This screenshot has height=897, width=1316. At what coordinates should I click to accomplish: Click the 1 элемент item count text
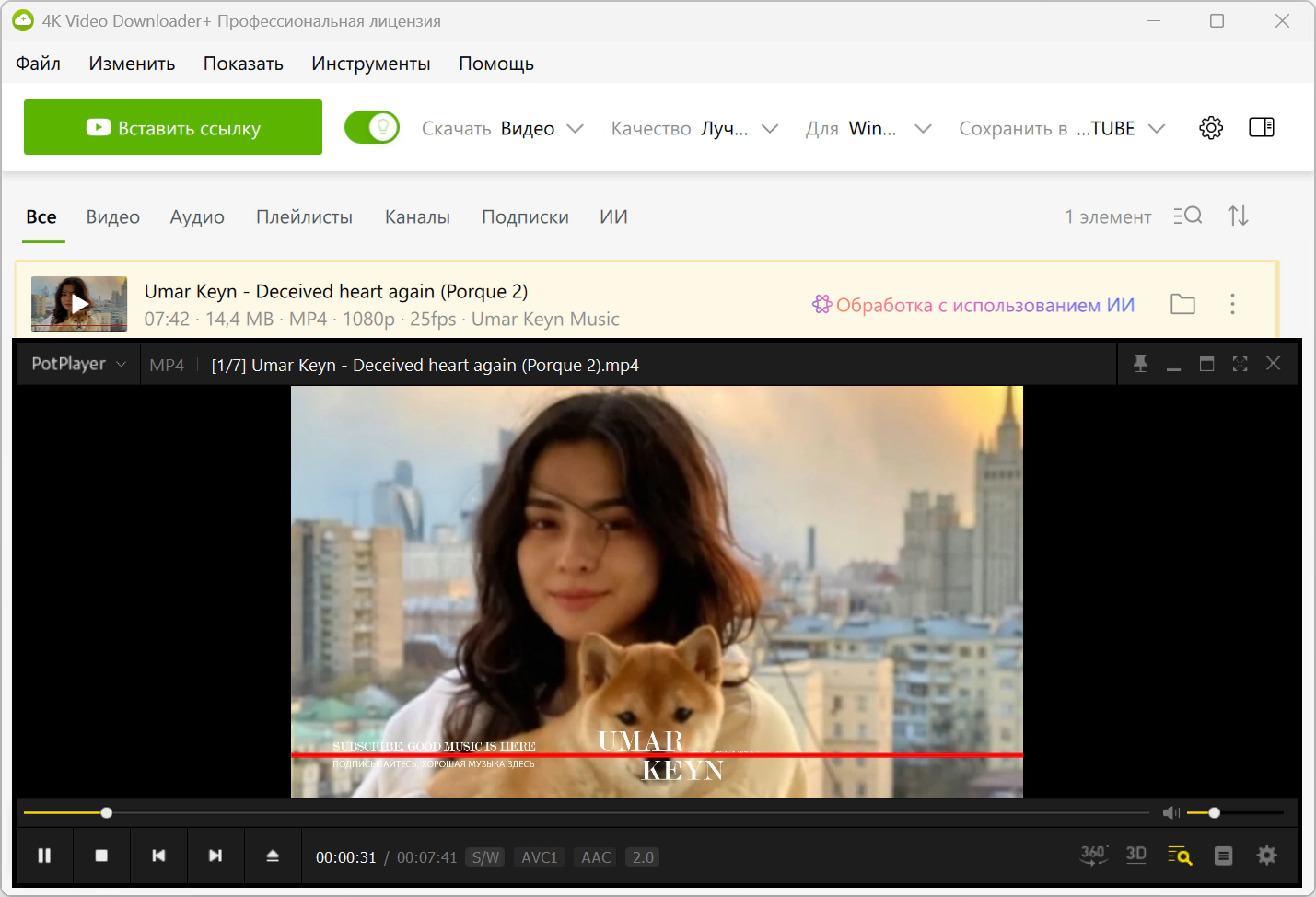point(1108,216)
